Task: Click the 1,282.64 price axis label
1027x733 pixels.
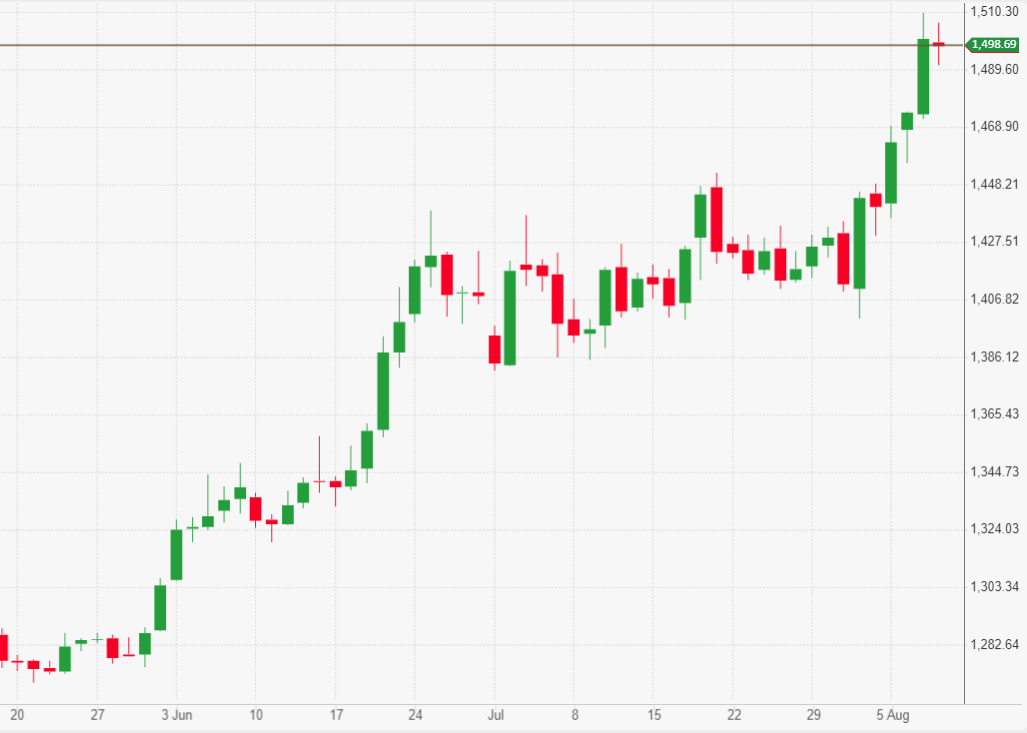Action: pyautogui.click(x=994, y=645)
